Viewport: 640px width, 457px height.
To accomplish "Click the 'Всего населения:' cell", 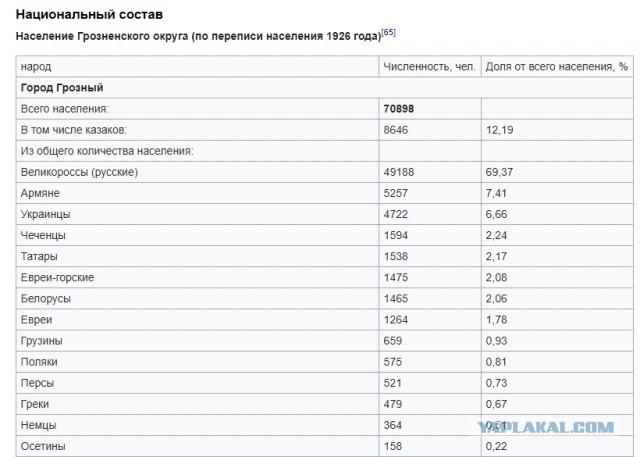I will [x=197, y=109].
